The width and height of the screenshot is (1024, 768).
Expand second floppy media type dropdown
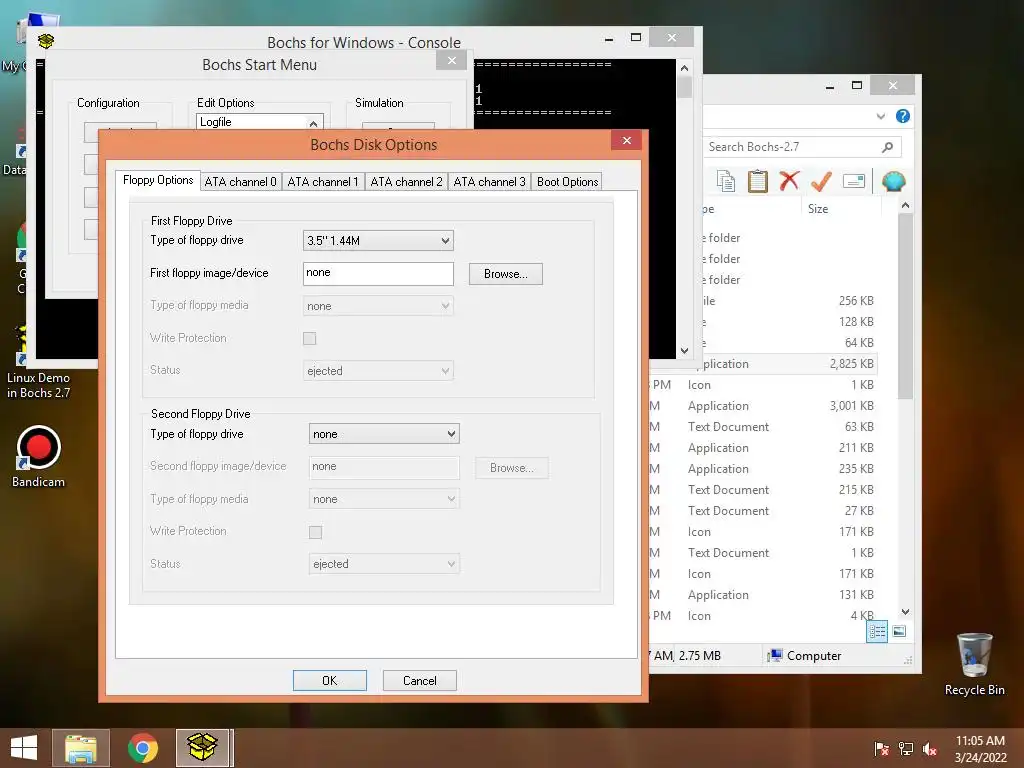tap(384, 499)
